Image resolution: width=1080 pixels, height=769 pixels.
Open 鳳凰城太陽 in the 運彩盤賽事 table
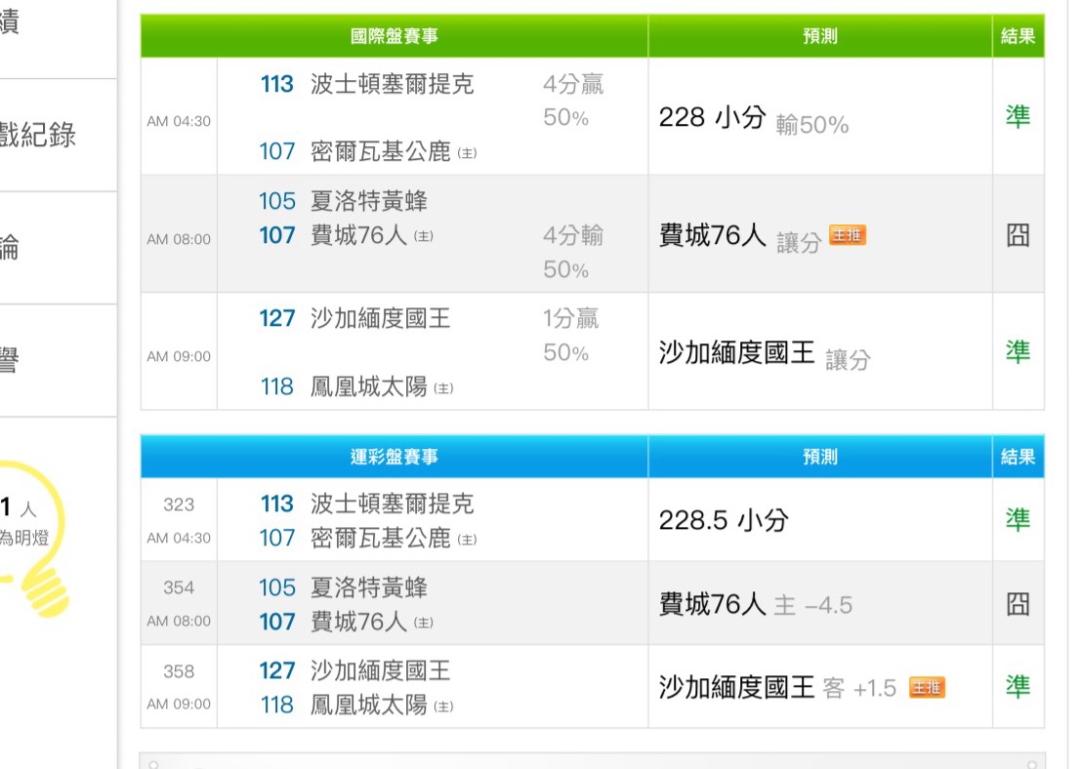click(x=368, y=704)
